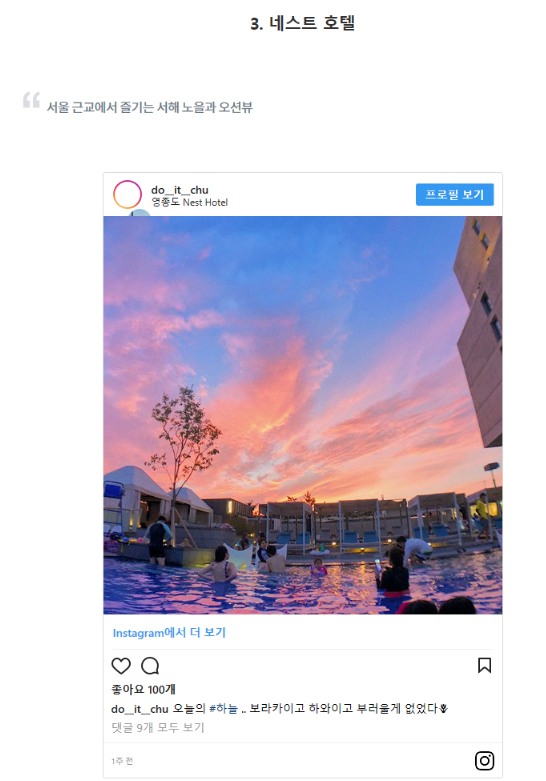Open the do__it__chu profile avatar circle
546x781 pixels.
[x=127, y=194]
